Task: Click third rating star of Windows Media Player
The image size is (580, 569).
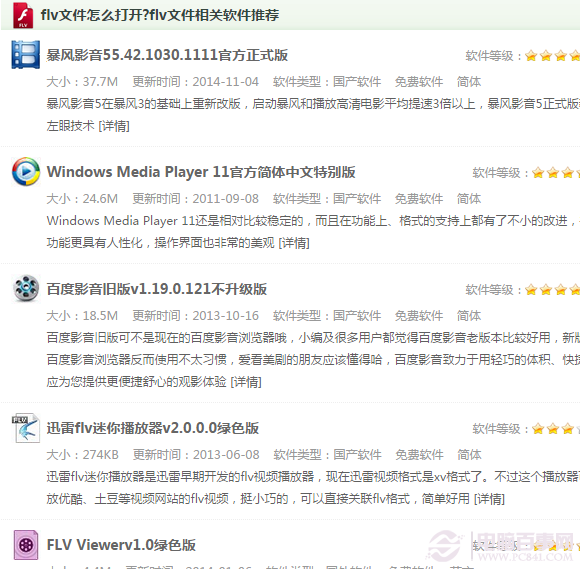Action: coord(568,173)
